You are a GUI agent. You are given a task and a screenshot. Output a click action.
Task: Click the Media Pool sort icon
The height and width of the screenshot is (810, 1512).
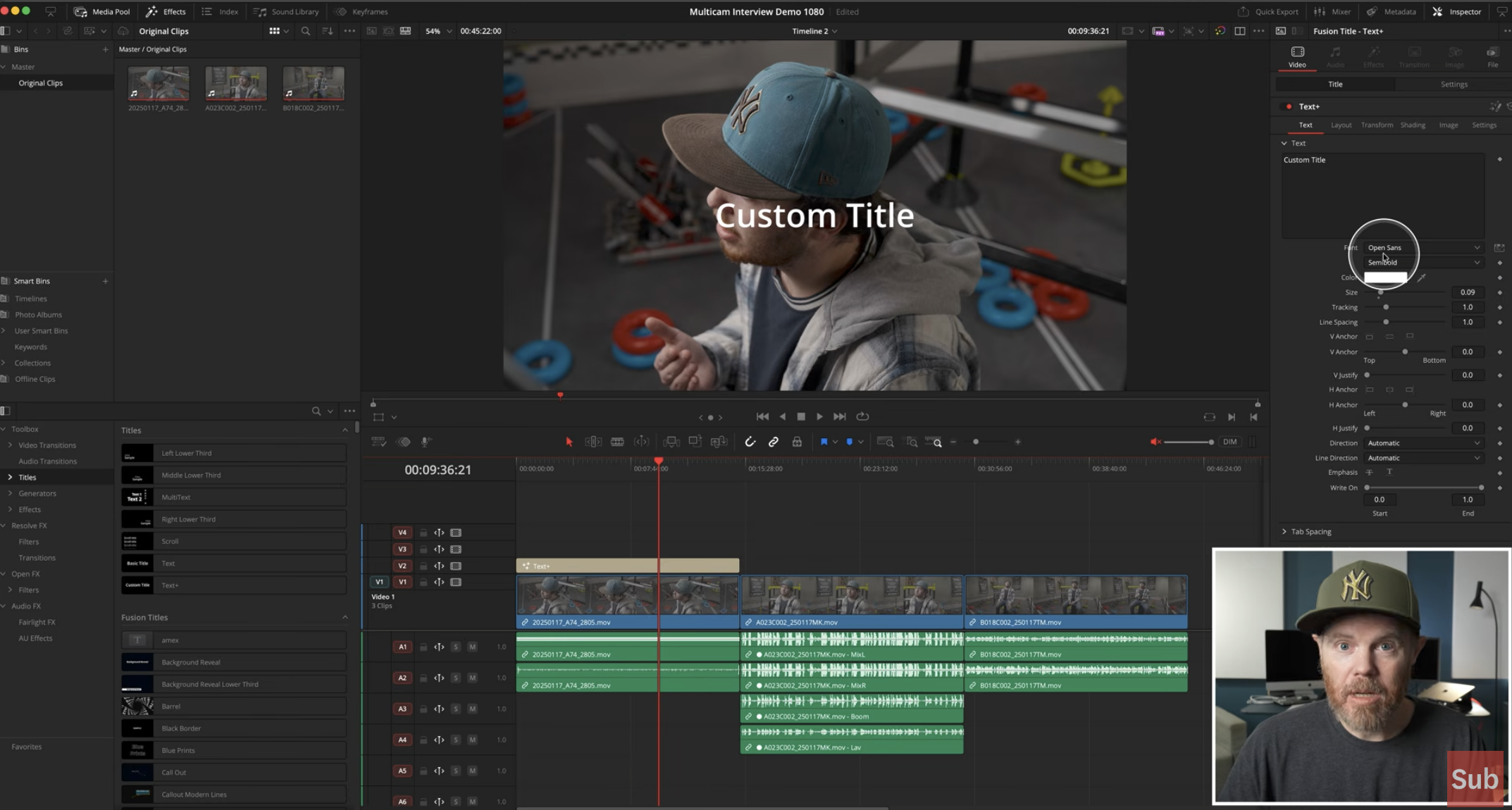[327, 31]
